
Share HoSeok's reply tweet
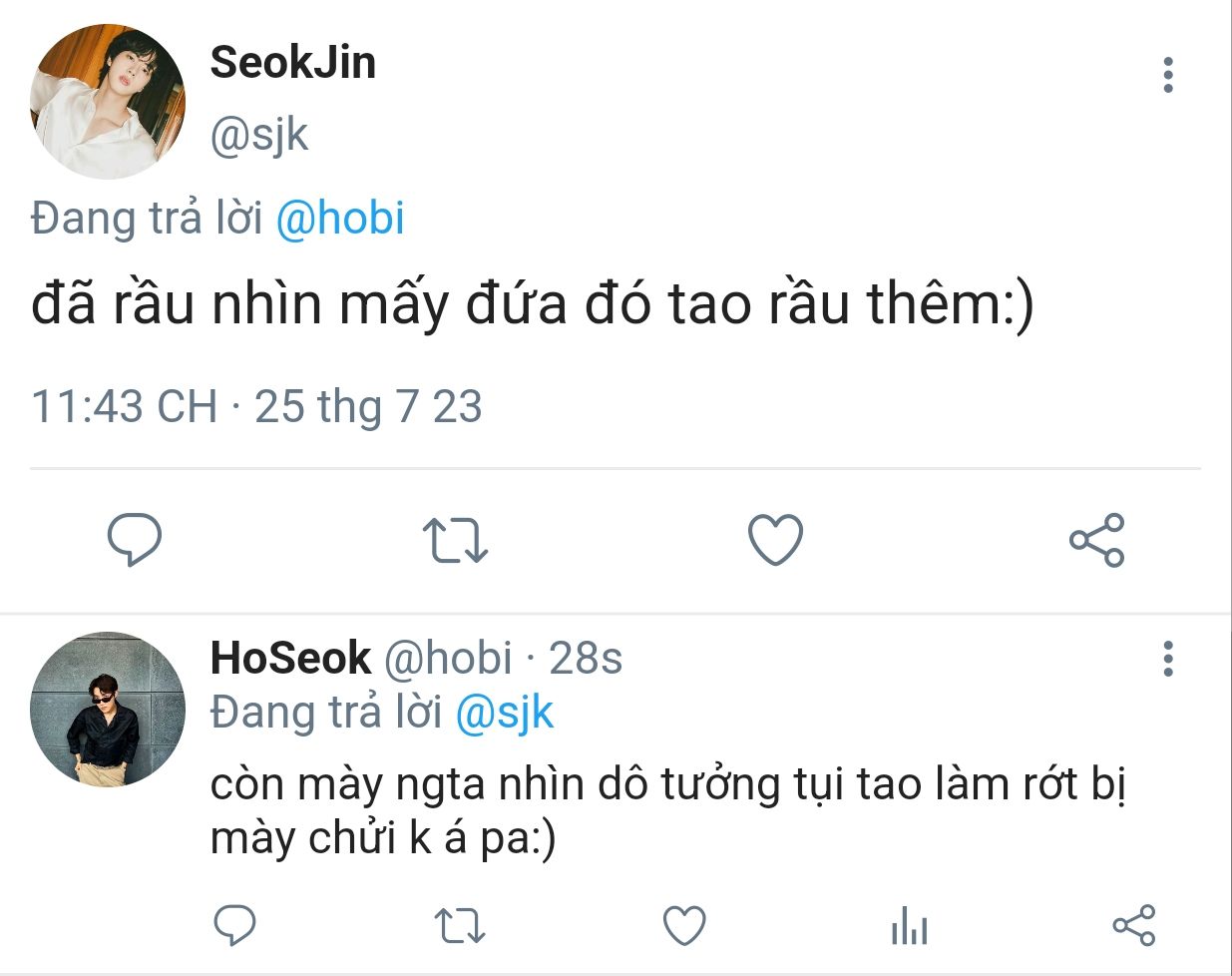pos(1133,926)
